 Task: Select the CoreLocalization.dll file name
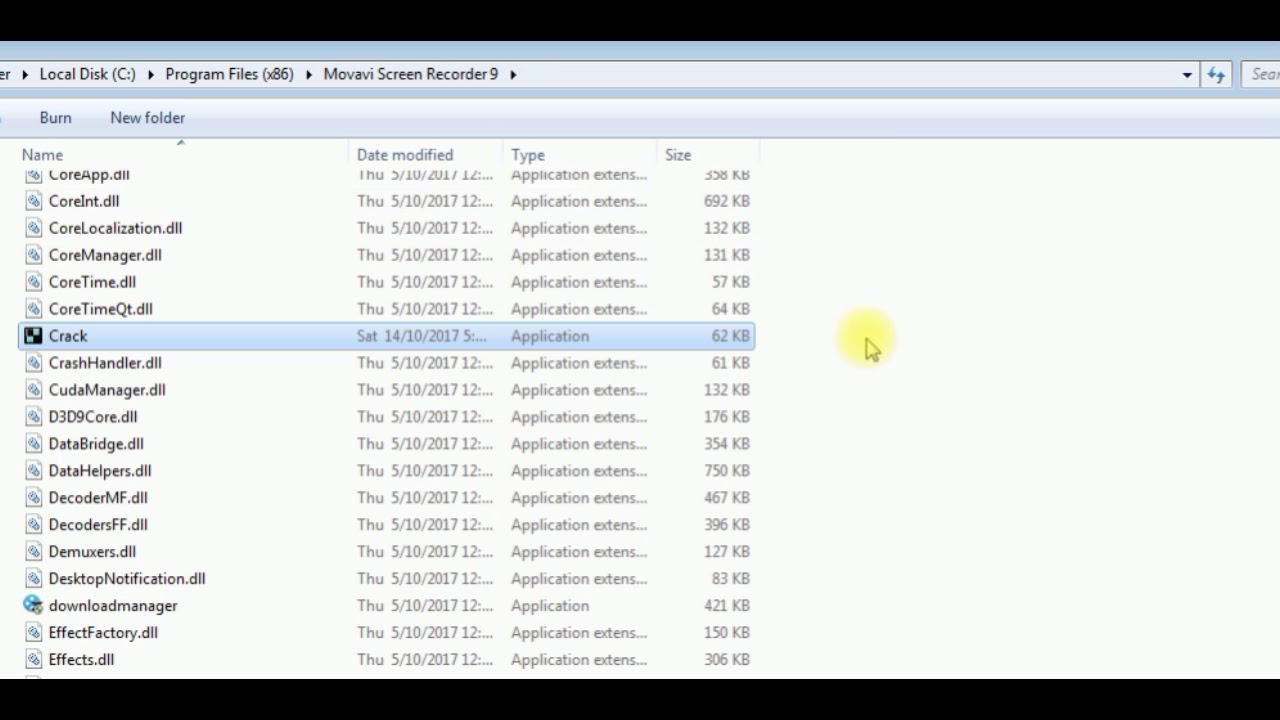pyautogui.click(x=115, y=228)
